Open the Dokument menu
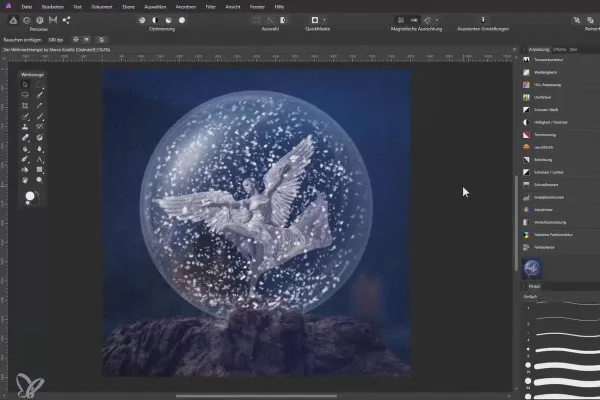Screen dimensions: 600x400 coord(102,7)
